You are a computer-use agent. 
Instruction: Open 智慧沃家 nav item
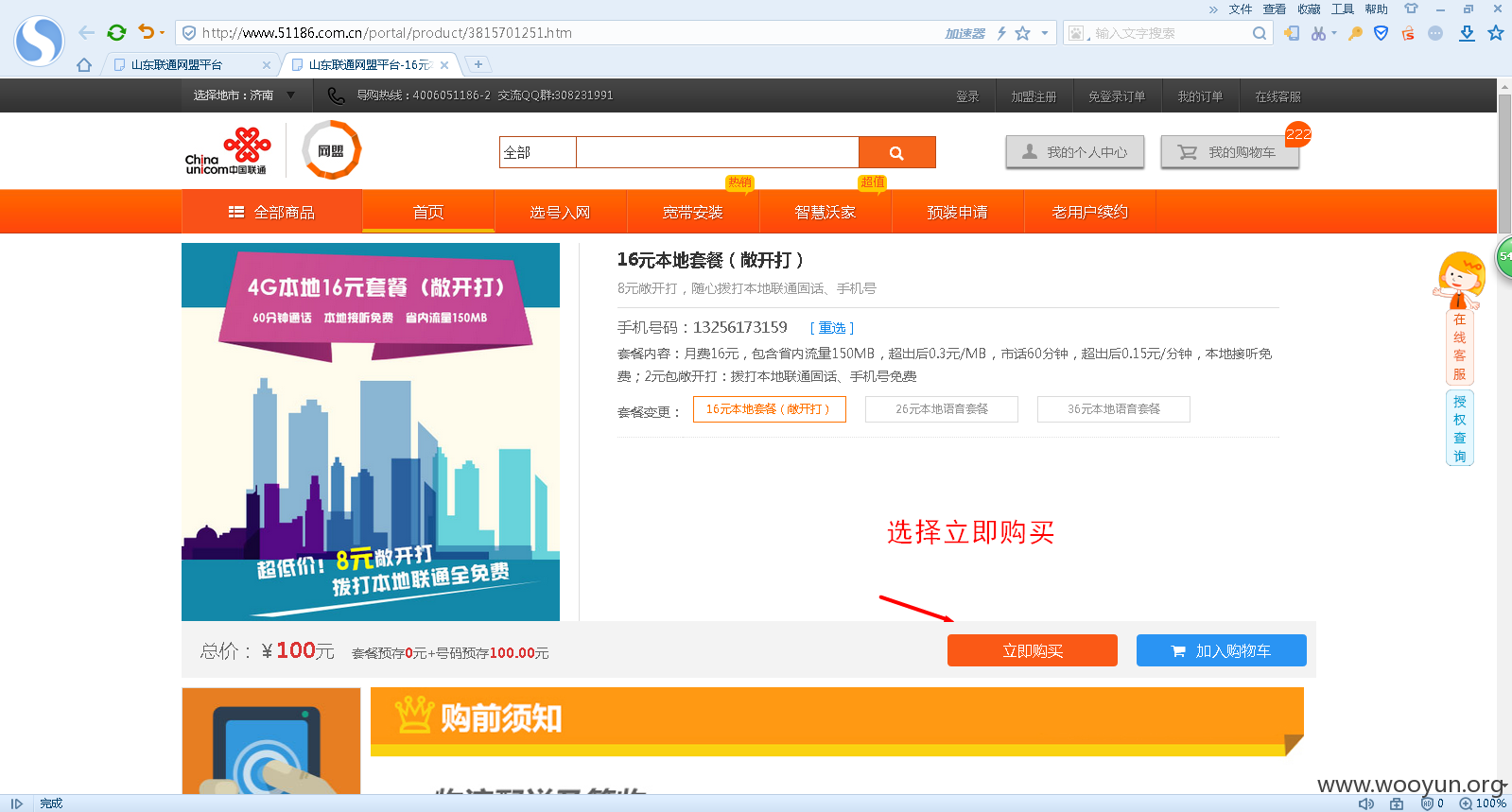pos(826,212)
